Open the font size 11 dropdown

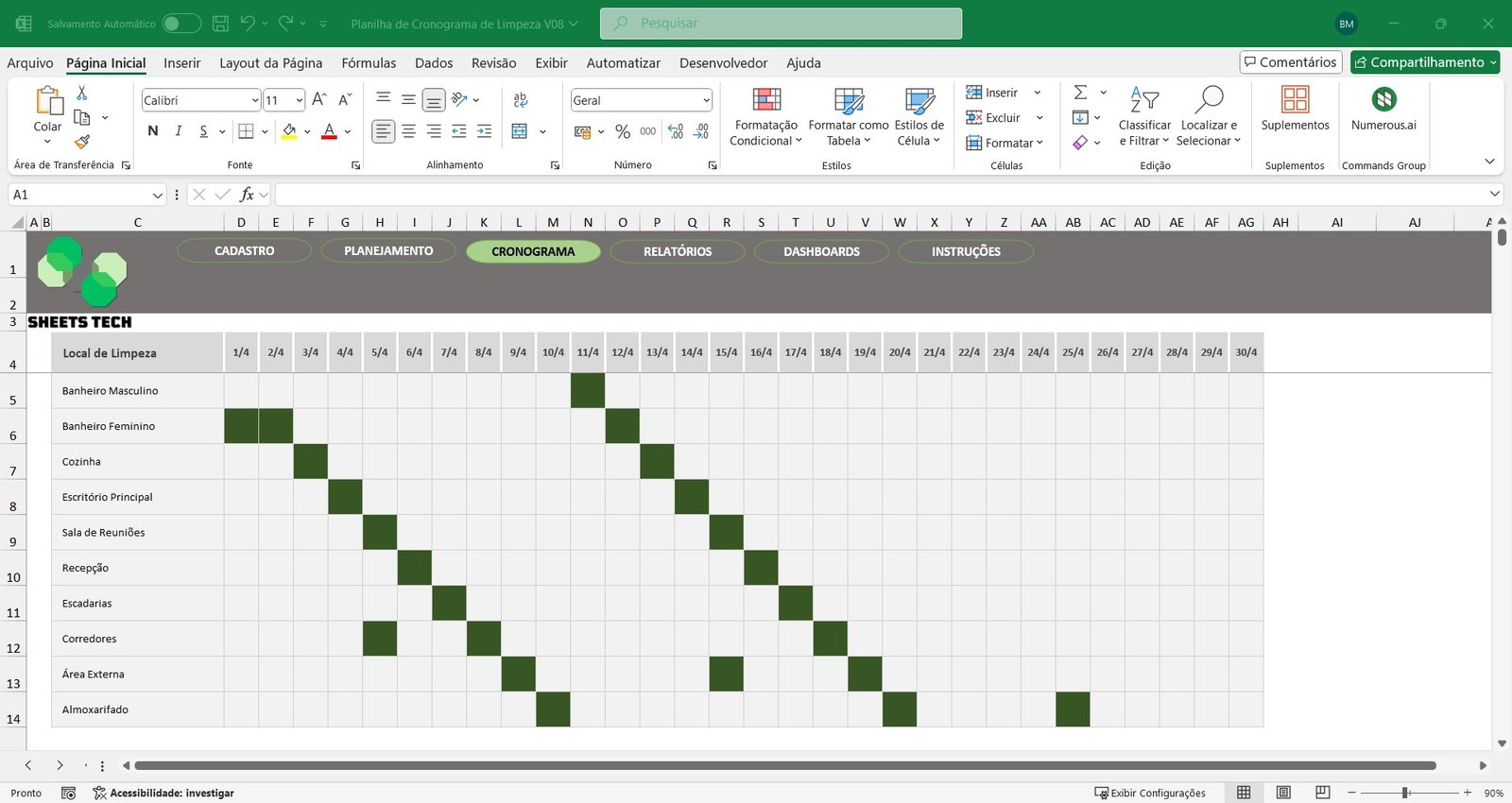[x=300, y=100]
